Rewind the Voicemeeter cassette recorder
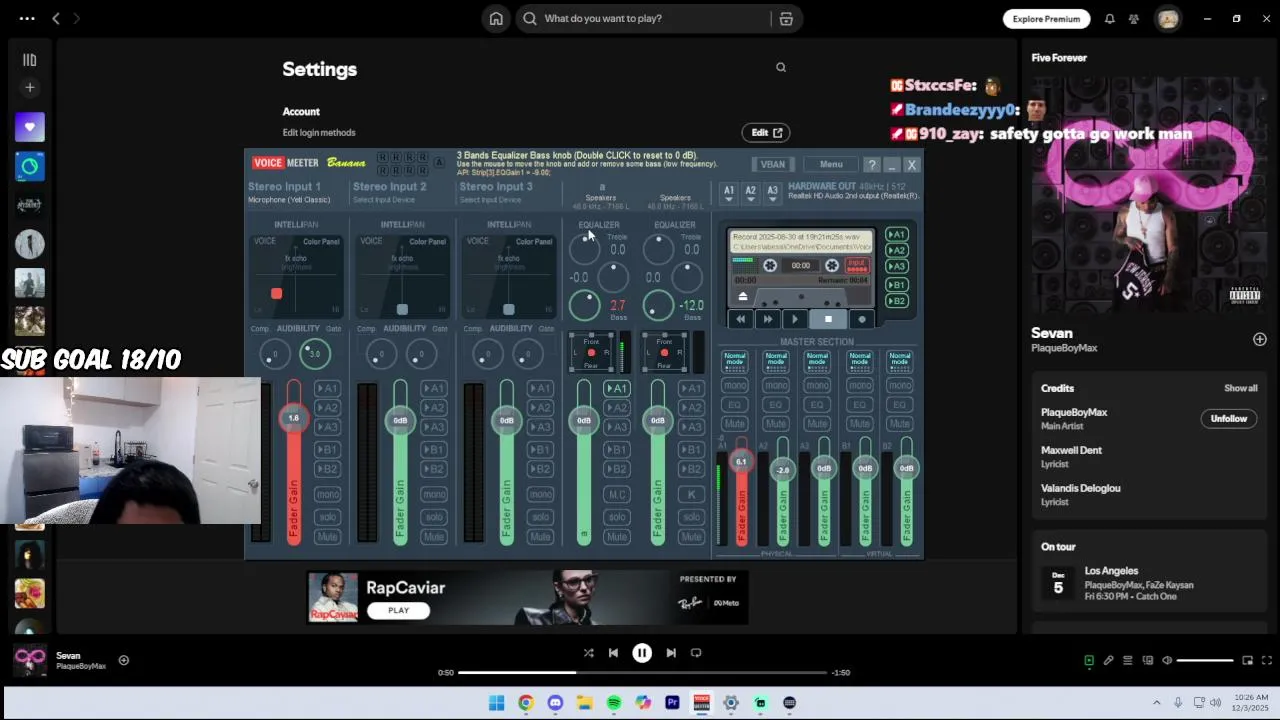 pyautogui.click(x=741, y=319)
